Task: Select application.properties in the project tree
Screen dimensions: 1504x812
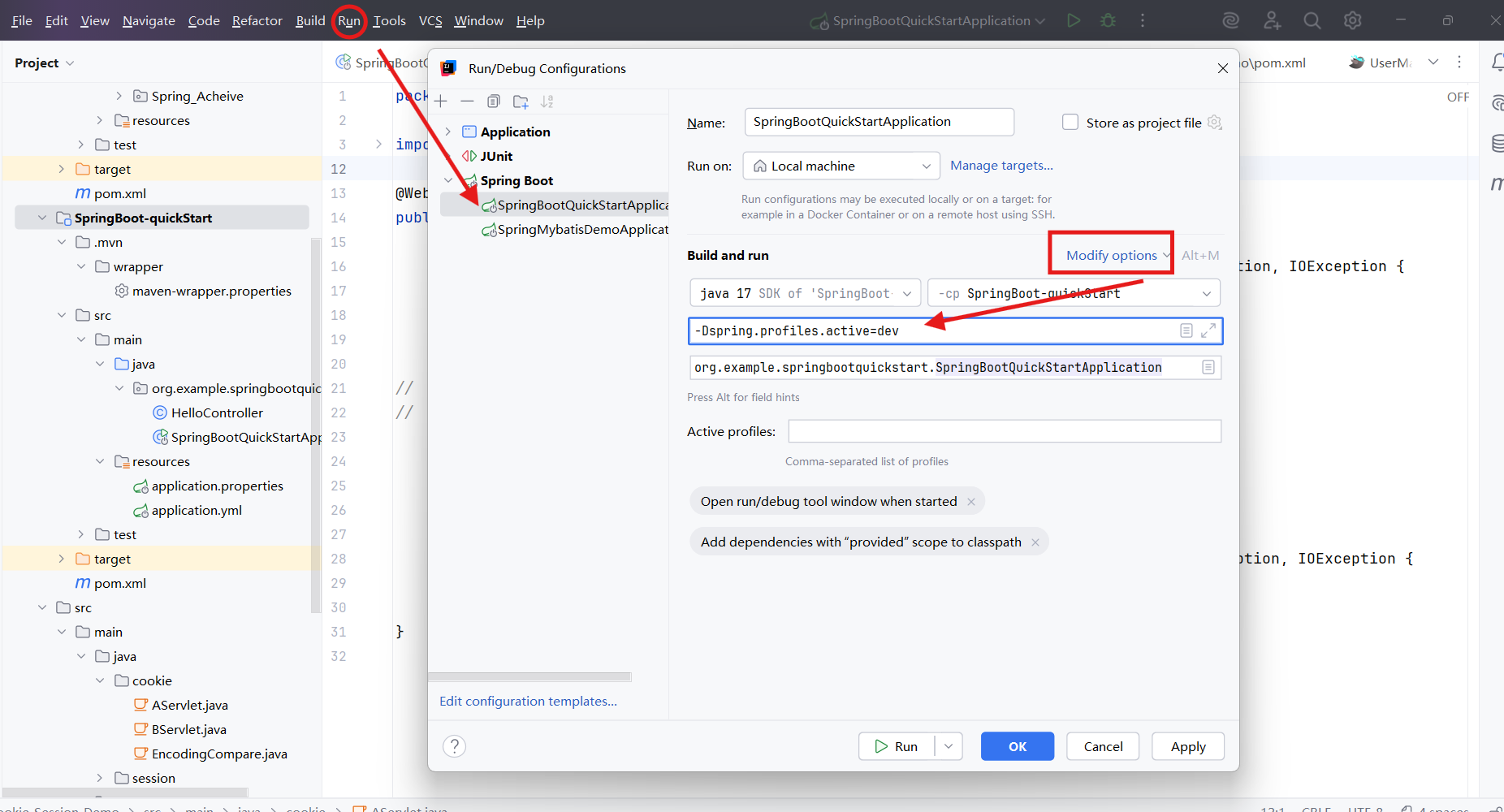Action: click(x=217, y=486)
